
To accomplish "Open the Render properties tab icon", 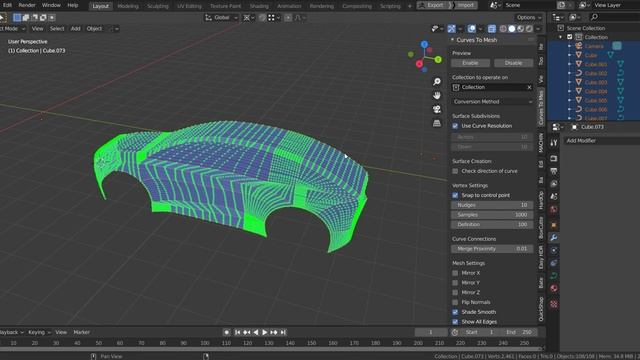I will (553, 158).
